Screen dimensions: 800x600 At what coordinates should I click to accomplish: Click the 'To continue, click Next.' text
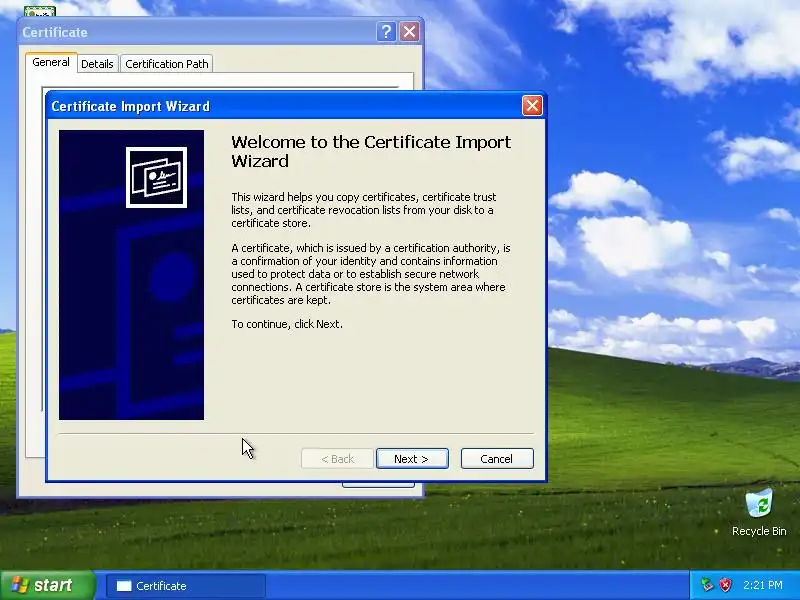coord(287,324)
